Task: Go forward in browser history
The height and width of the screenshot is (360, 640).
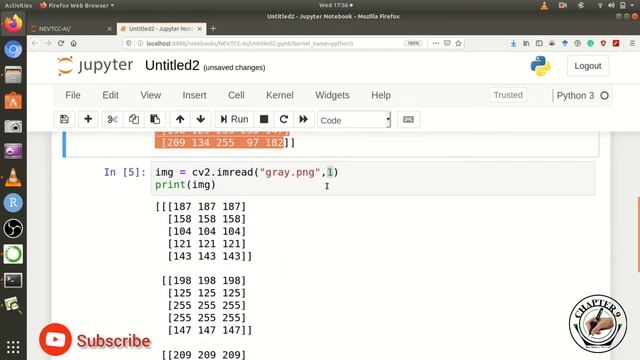Action: point(48,43)
